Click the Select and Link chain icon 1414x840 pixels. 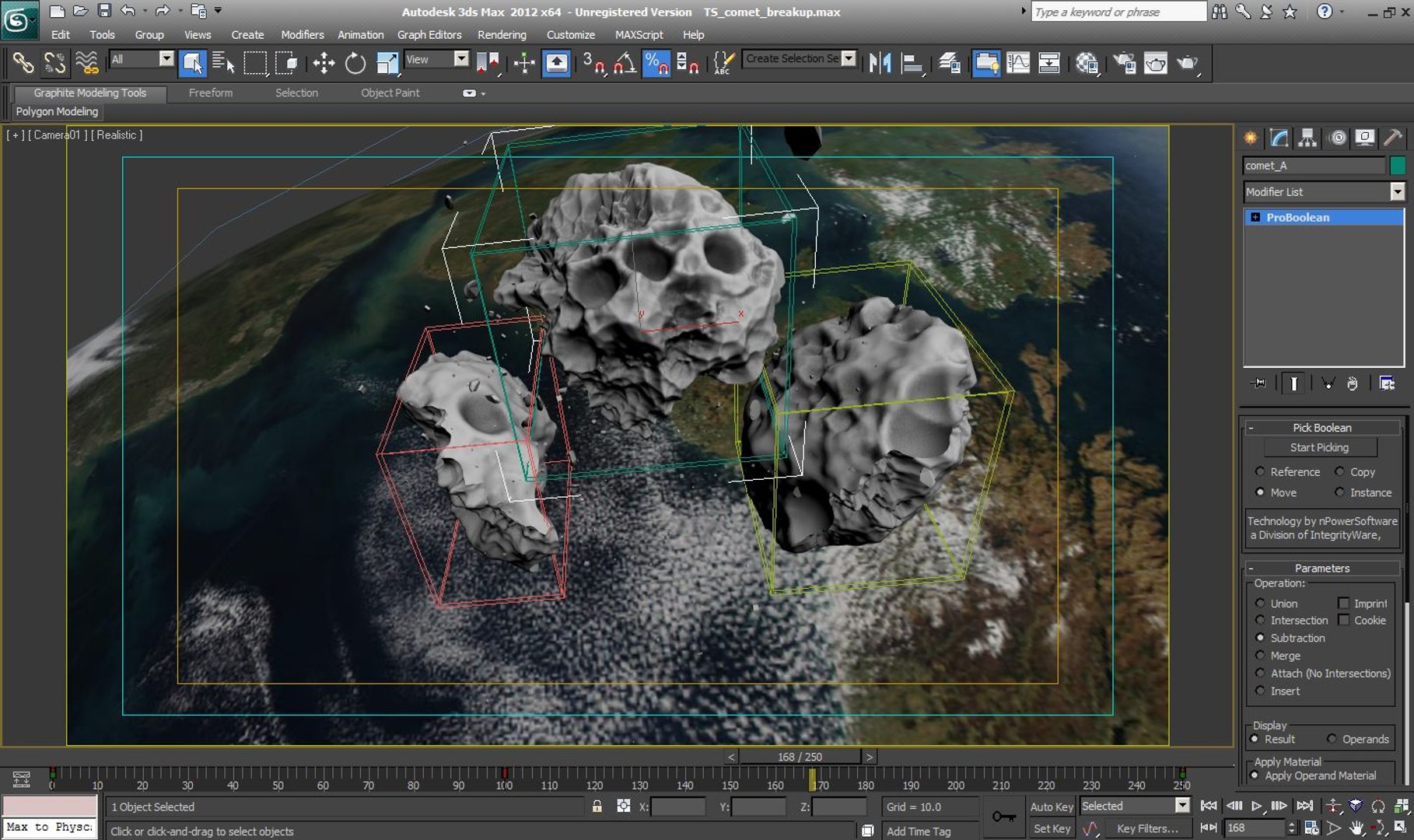click(x=23, y=63)
